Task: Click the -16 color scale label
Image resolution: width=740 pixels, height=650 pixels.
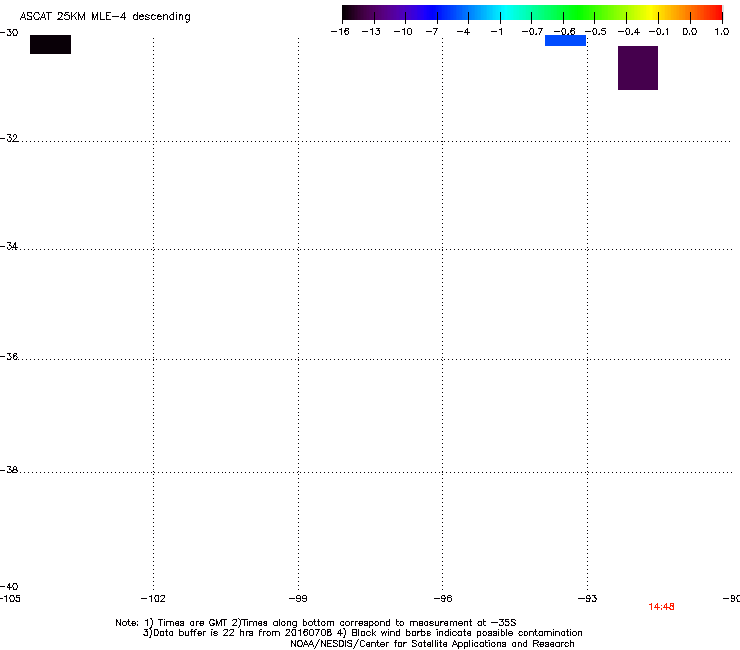Action: pyautogui.click(x=340, y=32)
